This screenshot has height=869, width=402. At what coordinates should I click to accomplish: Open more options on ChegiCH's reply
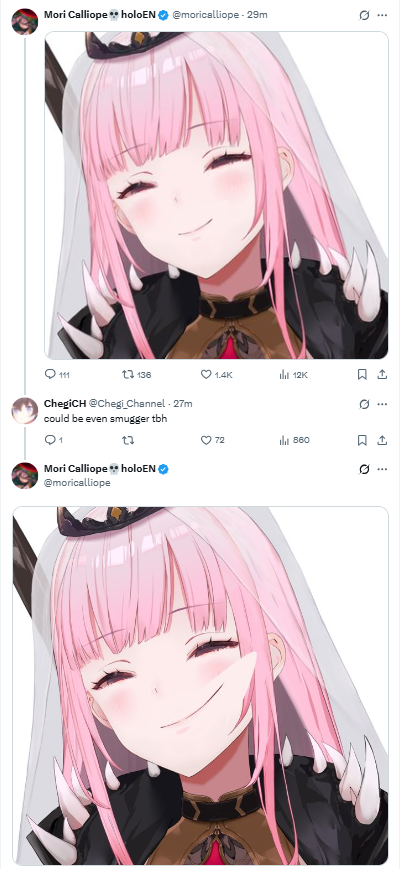click(x=382, y=404)
